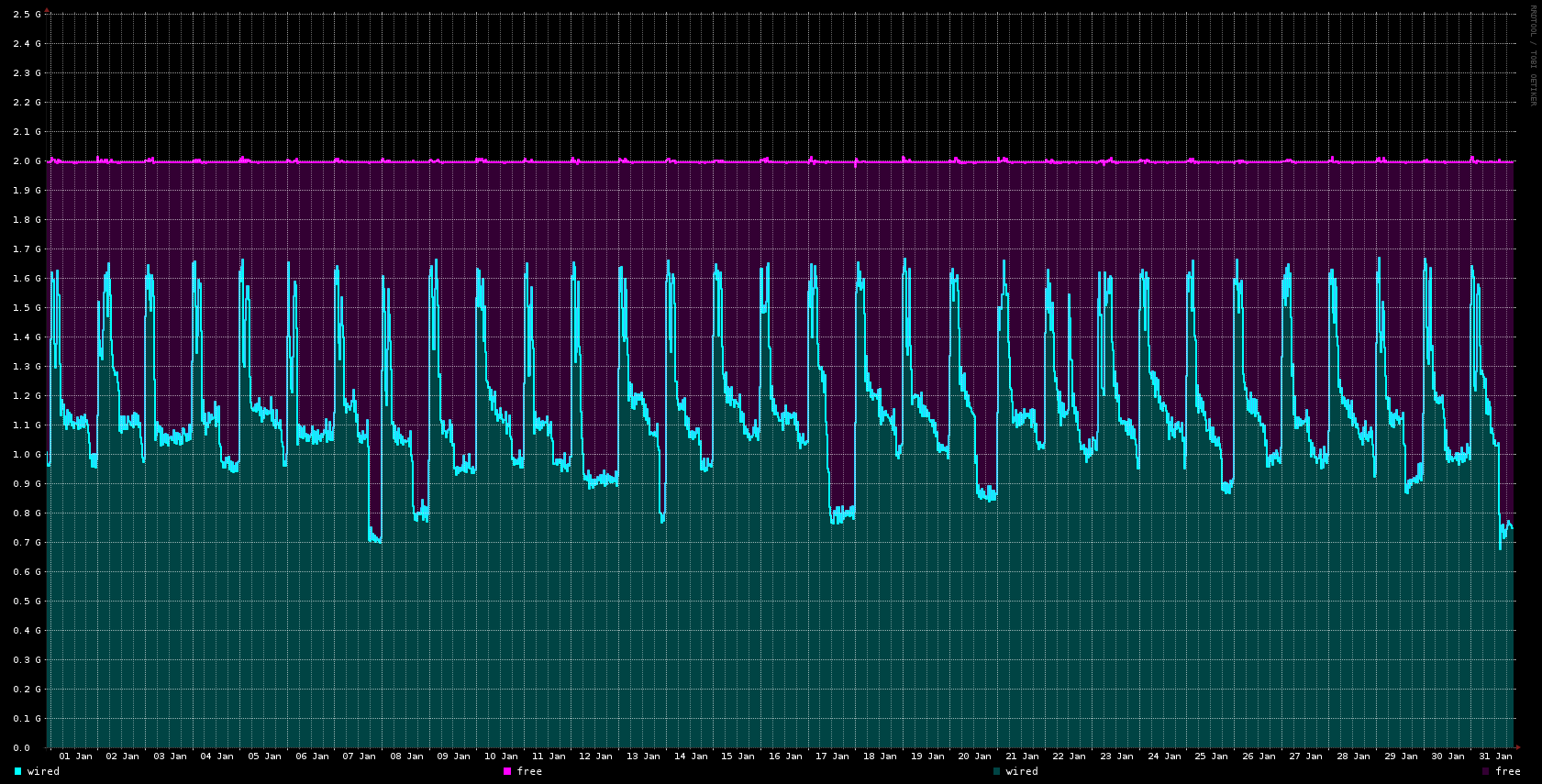Select the 07 Jan date label
Viewport: 1542px width, 784px height.
coord(360,756)
